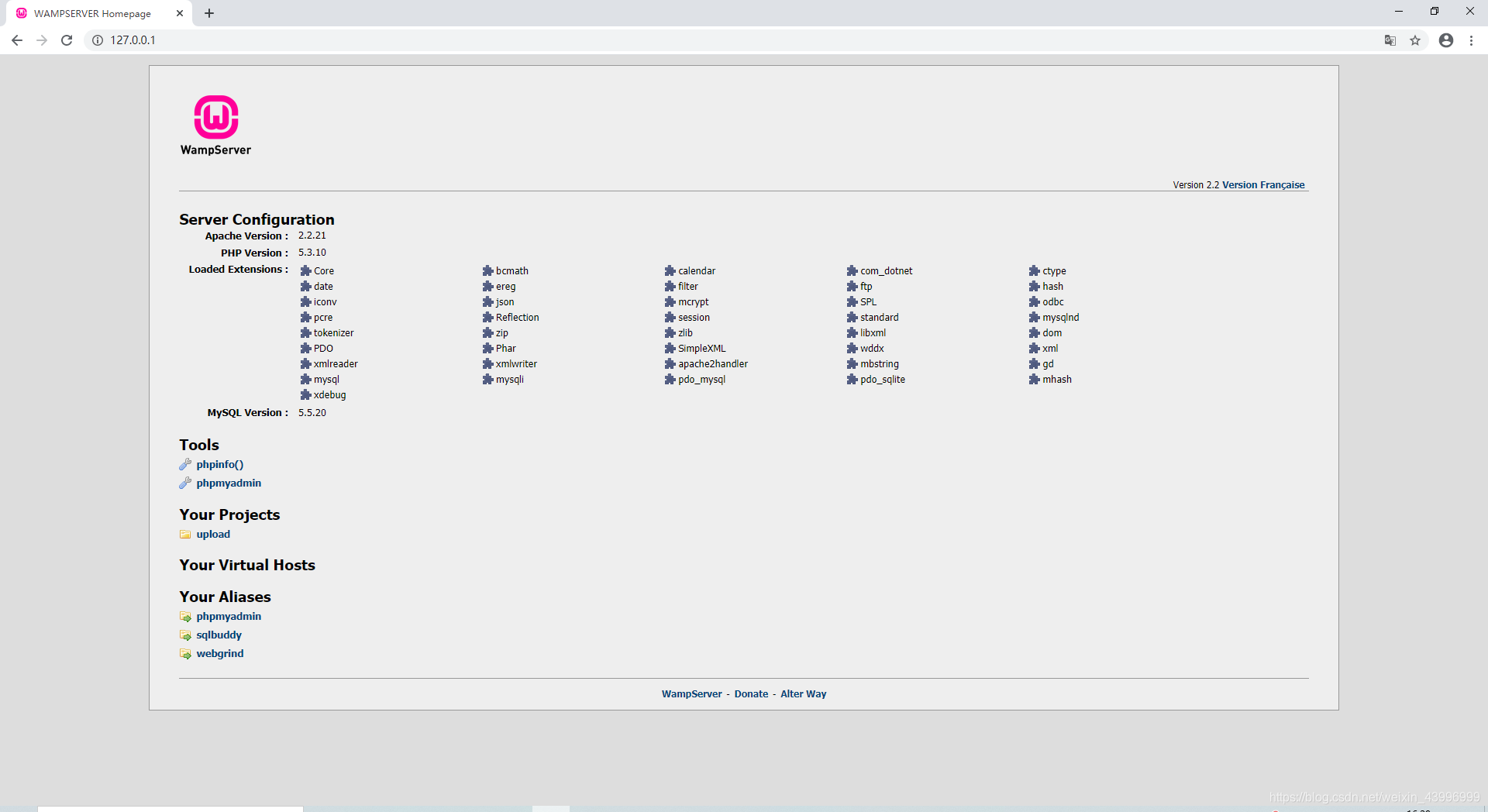This screenshot has height=812, width=1488.
Task: Click the folder icon beside upload
Action: coord(185,534)
